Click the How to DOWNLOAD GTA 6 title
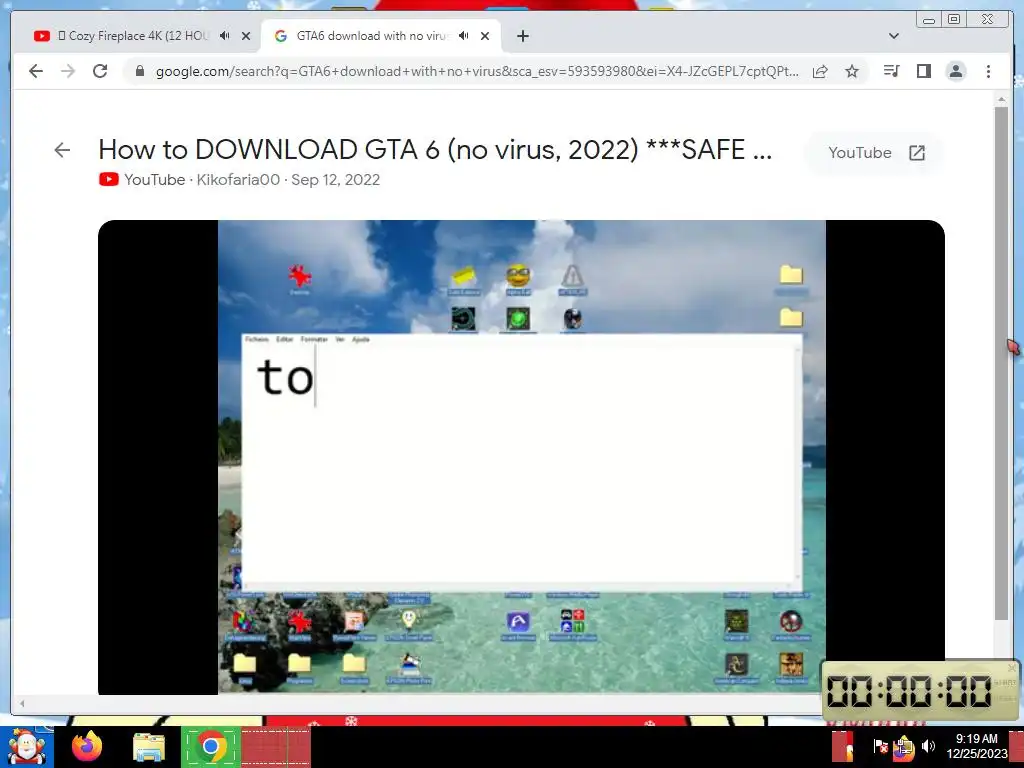Viewport: 1024px width, 768px height. click(x=435, y=150)
